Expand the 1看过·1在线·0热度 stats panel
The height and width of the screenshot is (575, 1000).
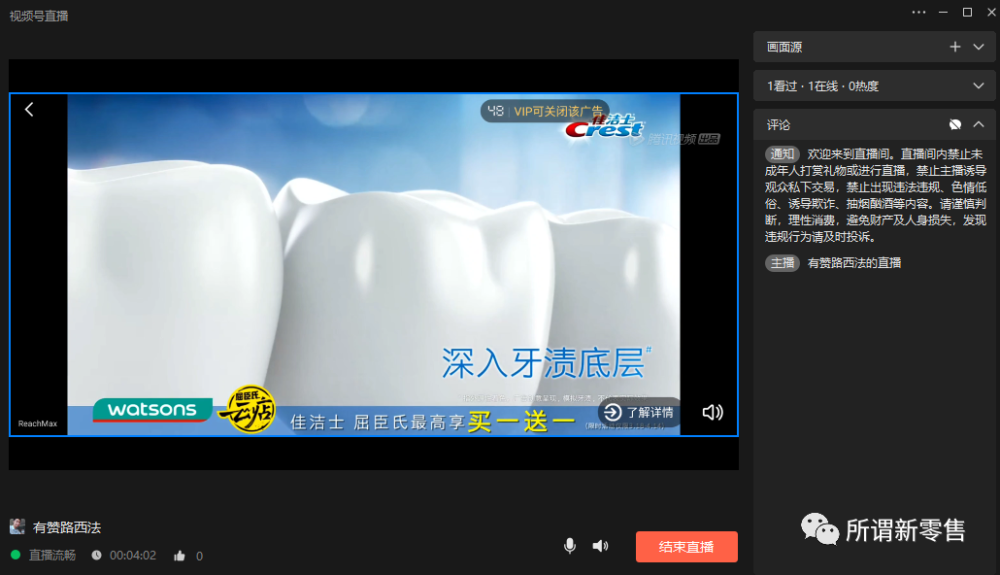click(978, 85)
